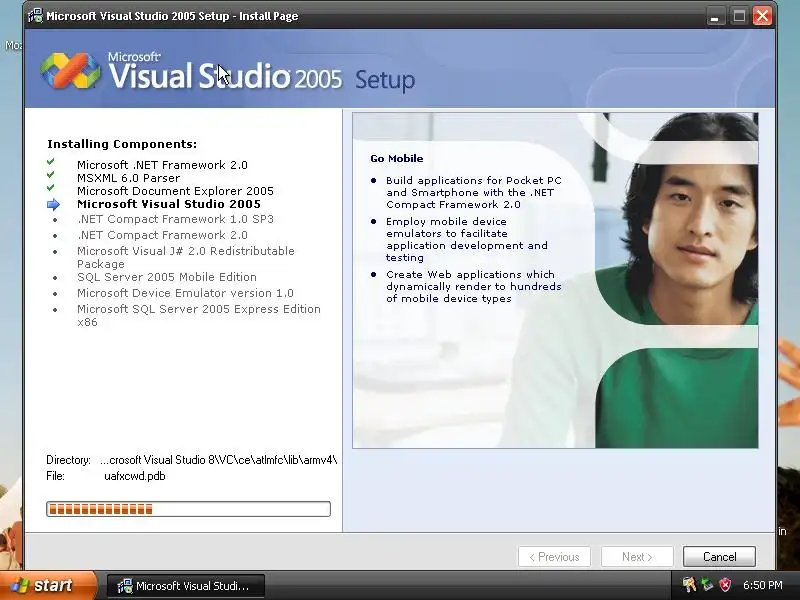Click the mobile device emulators bullet text

point(466,239)
